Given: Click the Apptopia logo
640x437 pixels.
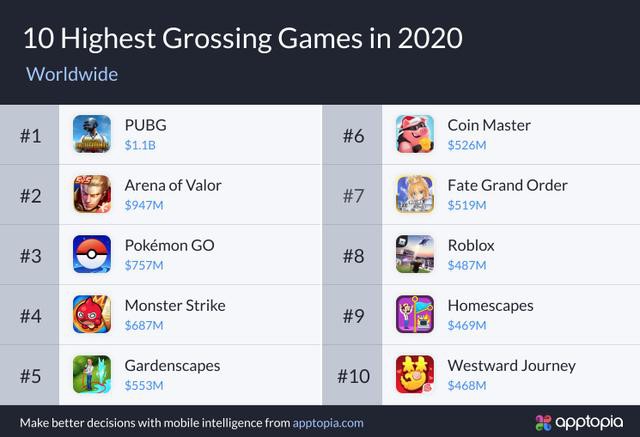Looking at the screenshot, I should click(x=579, y=423).
